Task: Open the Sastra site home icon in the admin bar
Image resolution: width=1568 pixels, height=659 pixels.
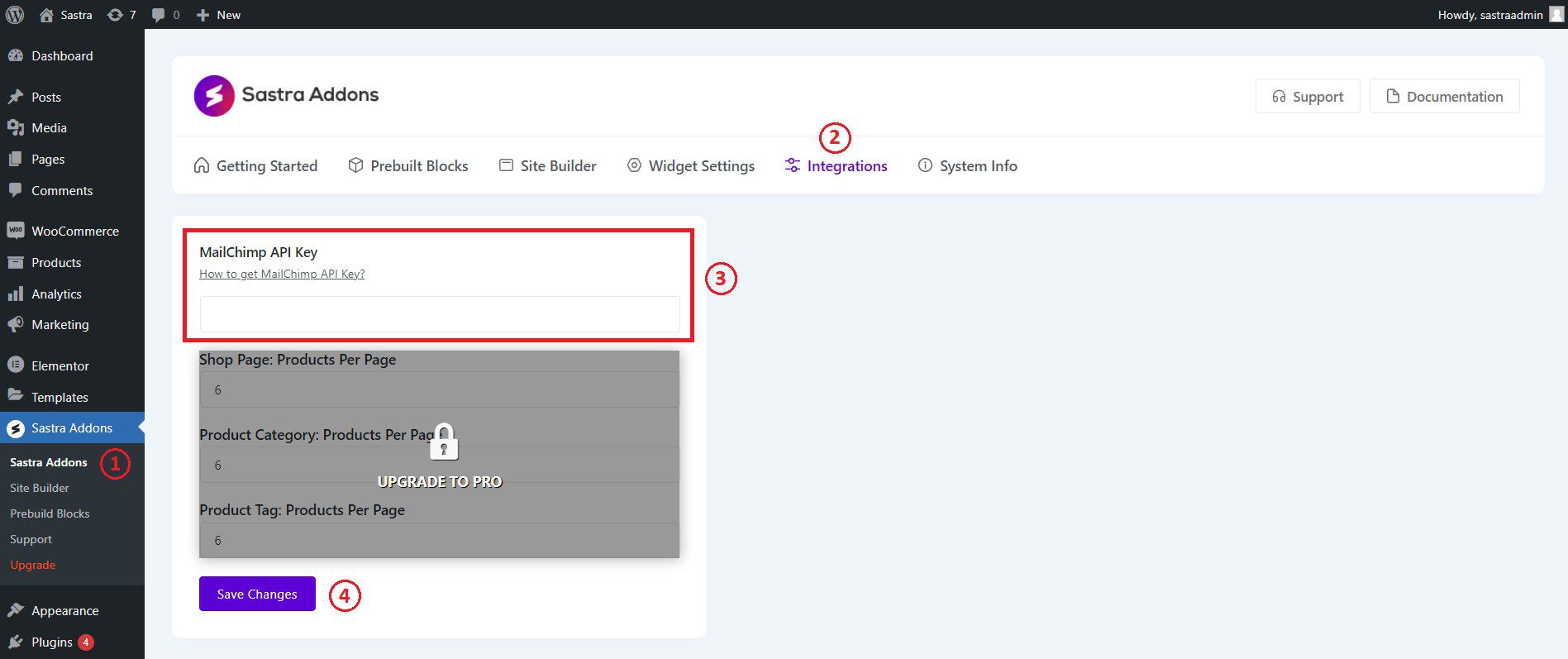Action: (46, 15)
